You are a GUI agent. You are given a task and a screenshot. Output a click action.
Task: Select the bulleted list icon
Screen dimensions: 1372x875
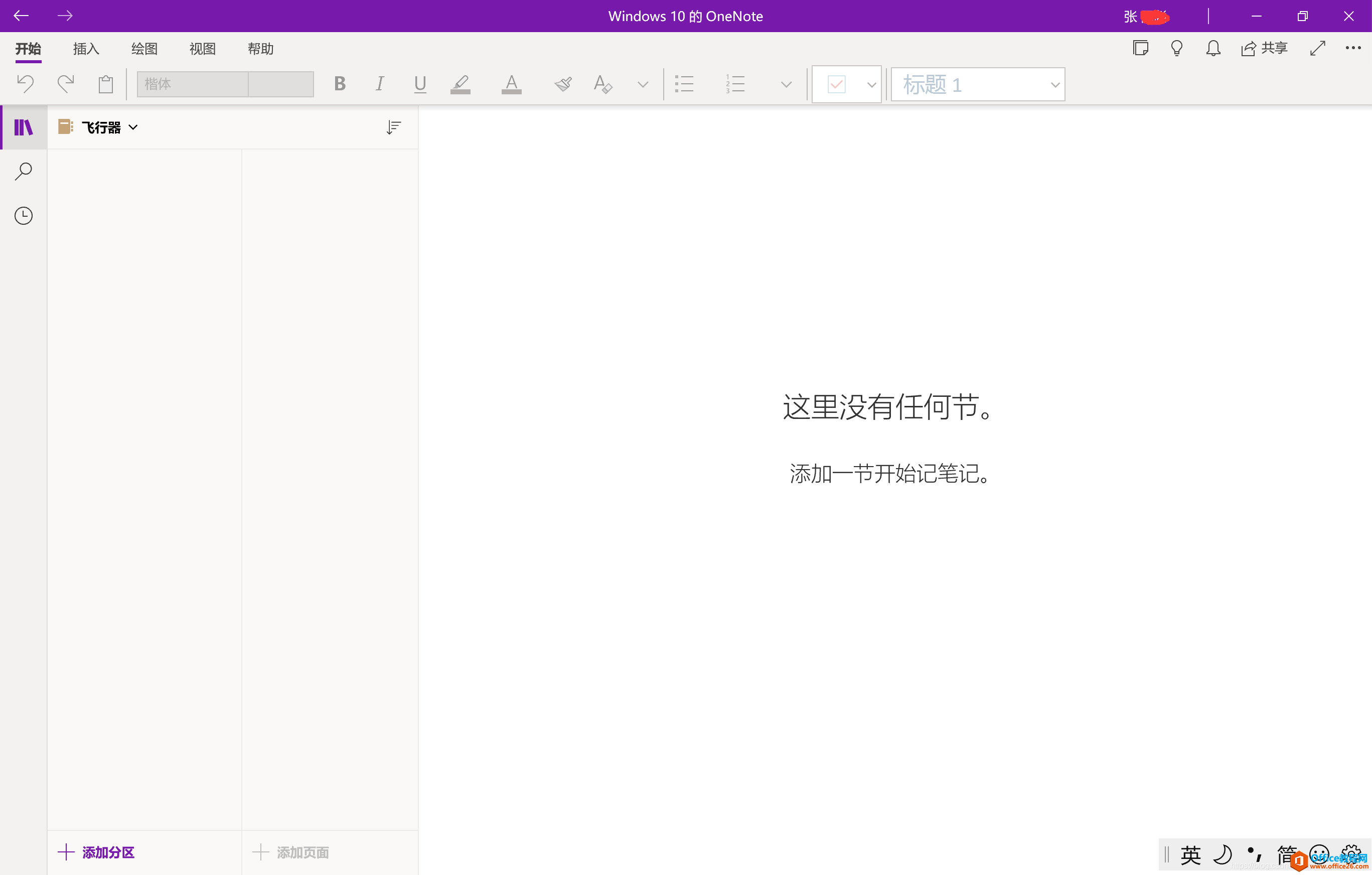pos(685,84)
